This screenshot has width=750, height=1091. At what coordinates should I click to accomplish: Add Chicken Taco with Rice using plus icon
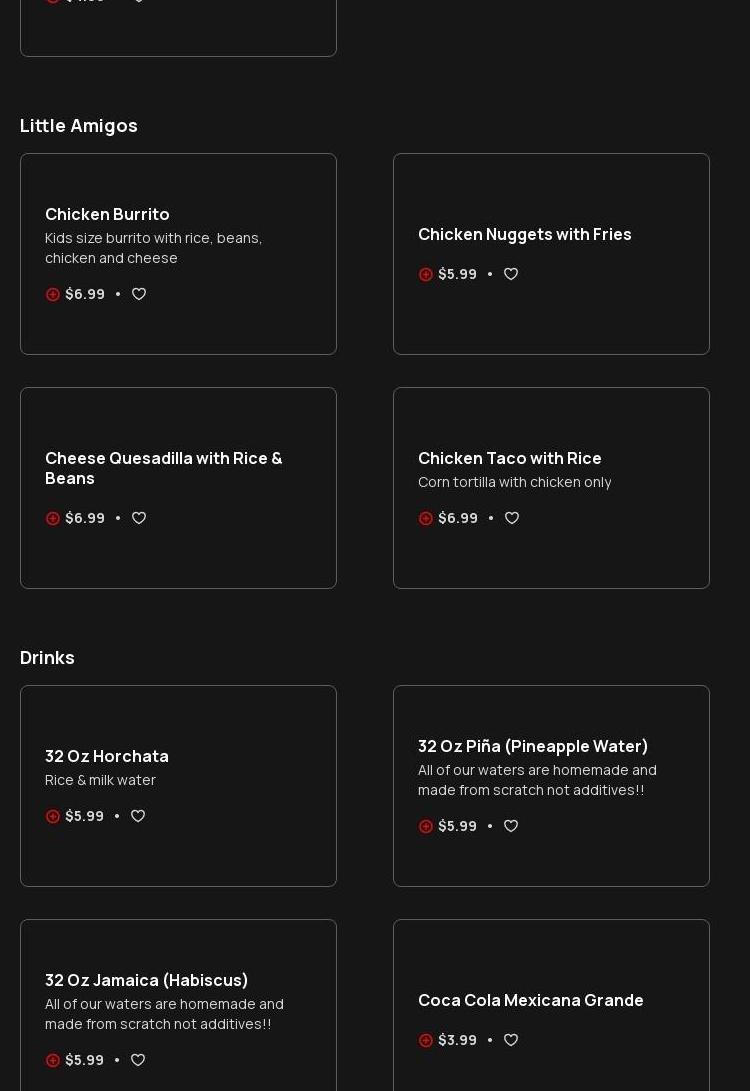coord(426,518)
